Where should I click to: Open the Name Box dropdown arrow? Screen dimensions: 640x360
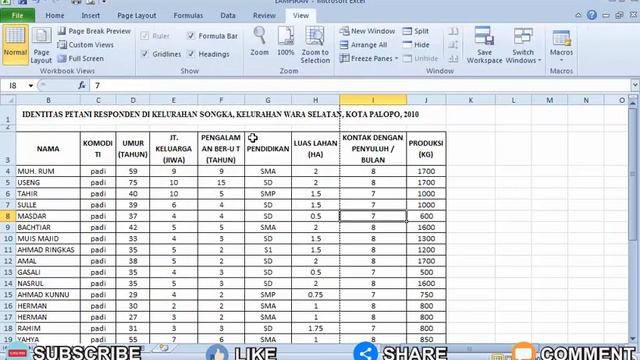tap(31, 85)
